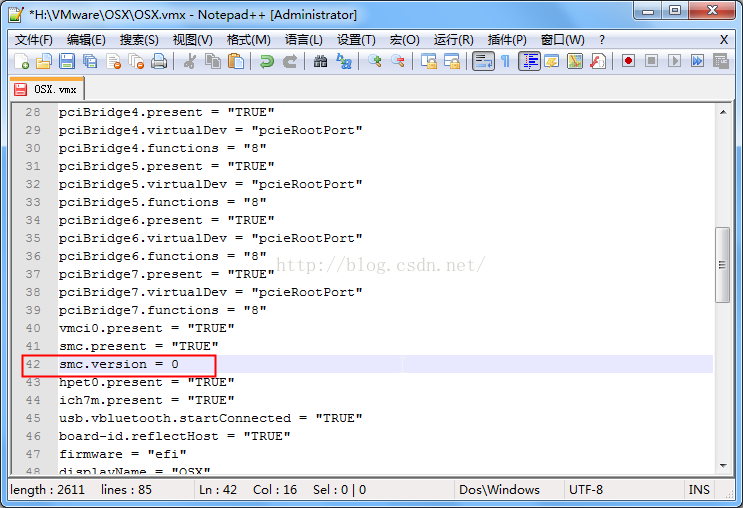Viewport: 743px width, 508px height.
Task: Open the 搜索(S) menu
Action: point(139,39)
